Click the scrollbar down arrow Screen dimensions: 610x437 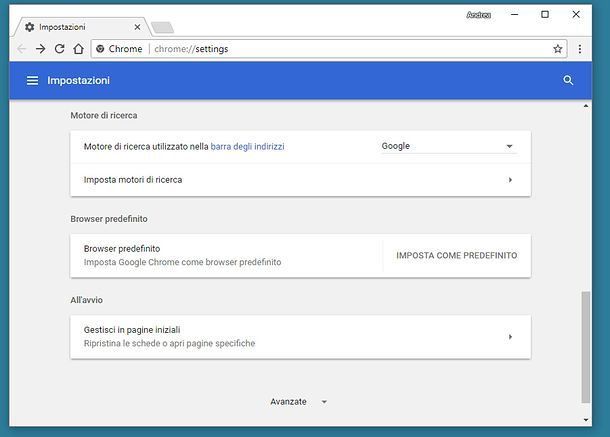point(586,420)
